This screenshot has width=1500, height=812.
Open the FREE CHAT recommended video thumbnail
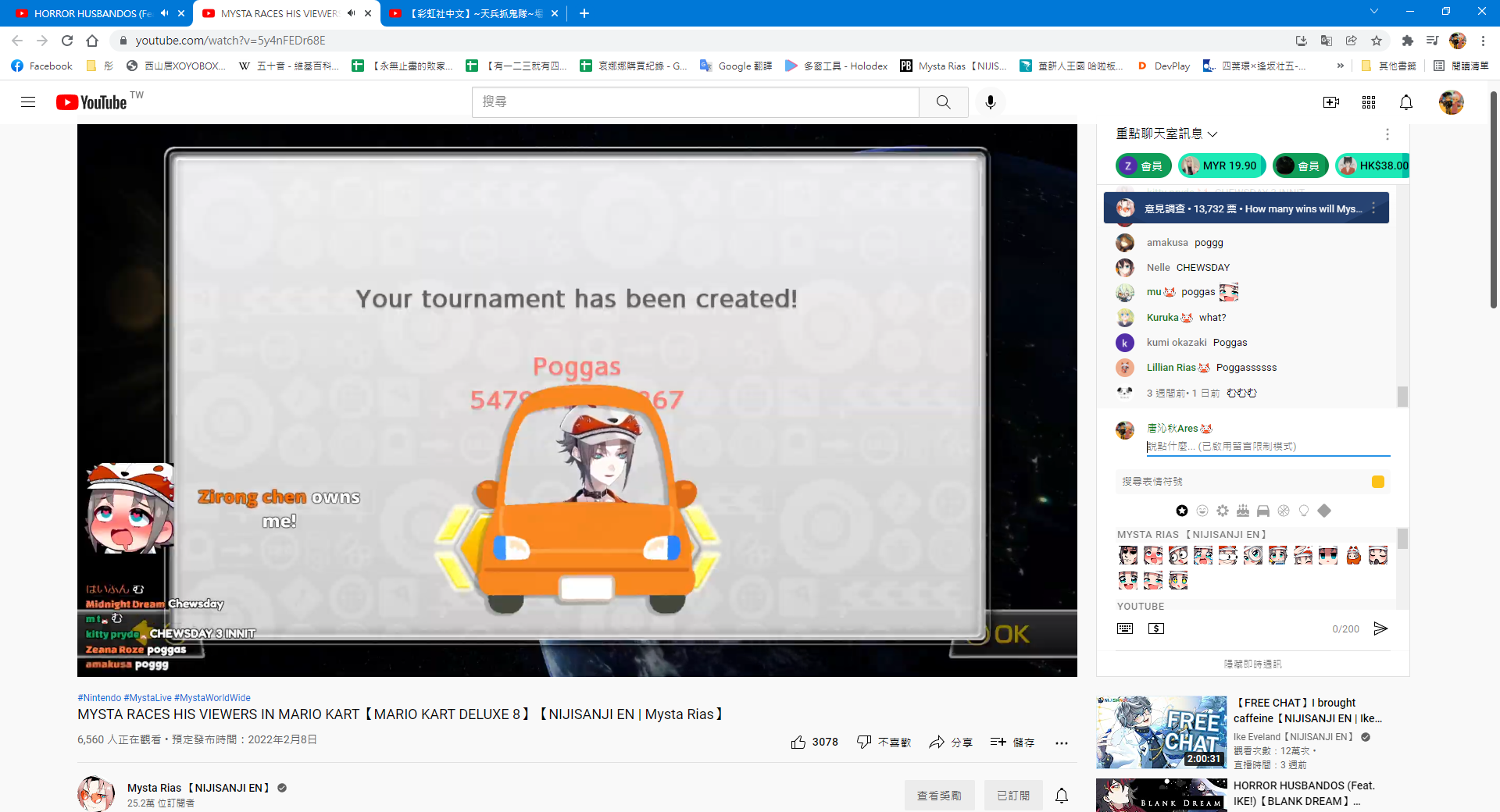(1161, 732)
